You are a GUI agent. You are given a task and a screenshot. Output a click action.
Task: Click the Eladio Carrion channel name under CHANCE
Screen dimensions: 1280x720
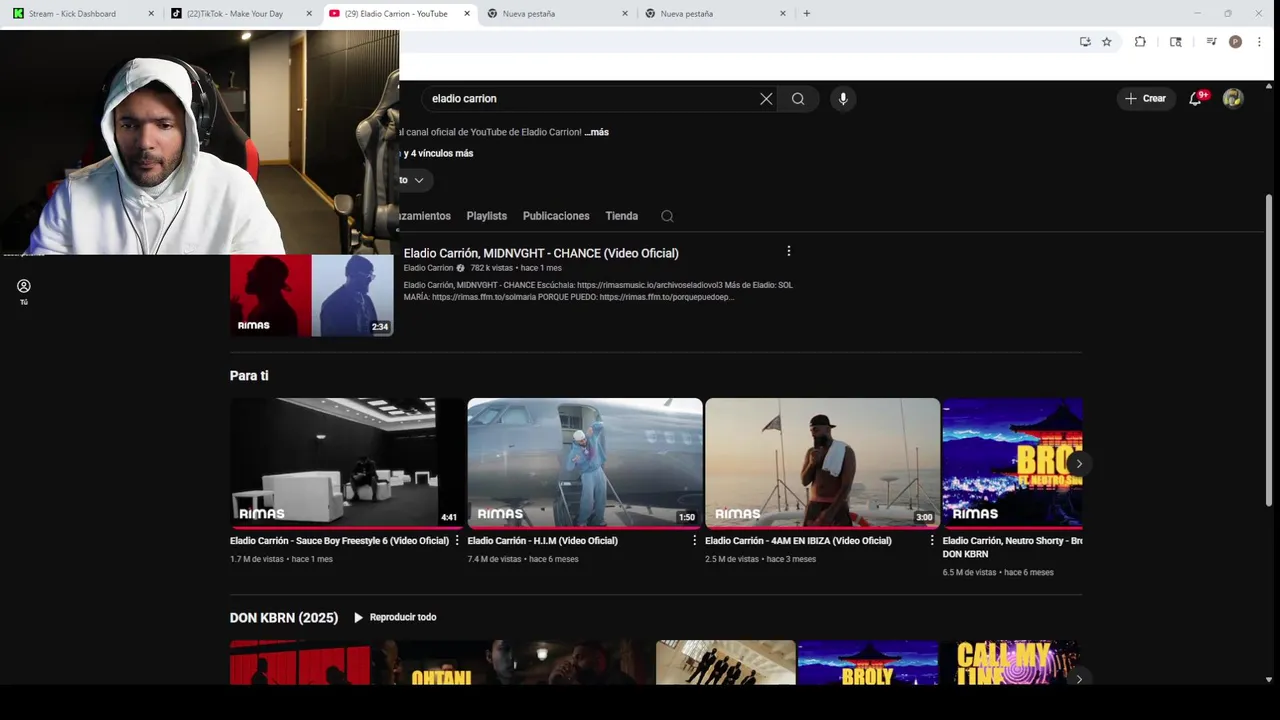pos(428,268)
